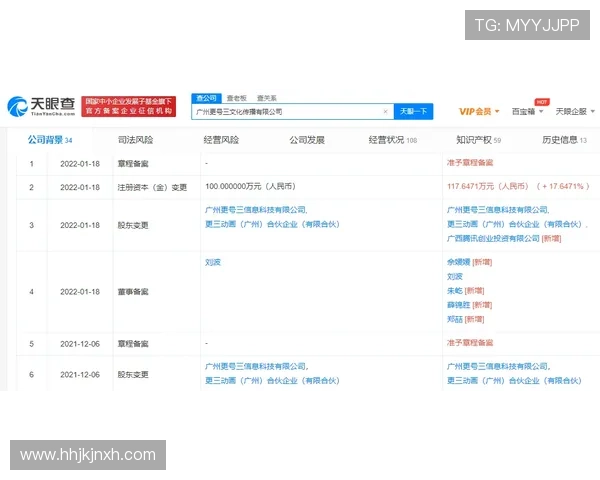Screen dimensions: 600x480
Task: Open the 天眼查 logo homepage
Action: point(41,106)
